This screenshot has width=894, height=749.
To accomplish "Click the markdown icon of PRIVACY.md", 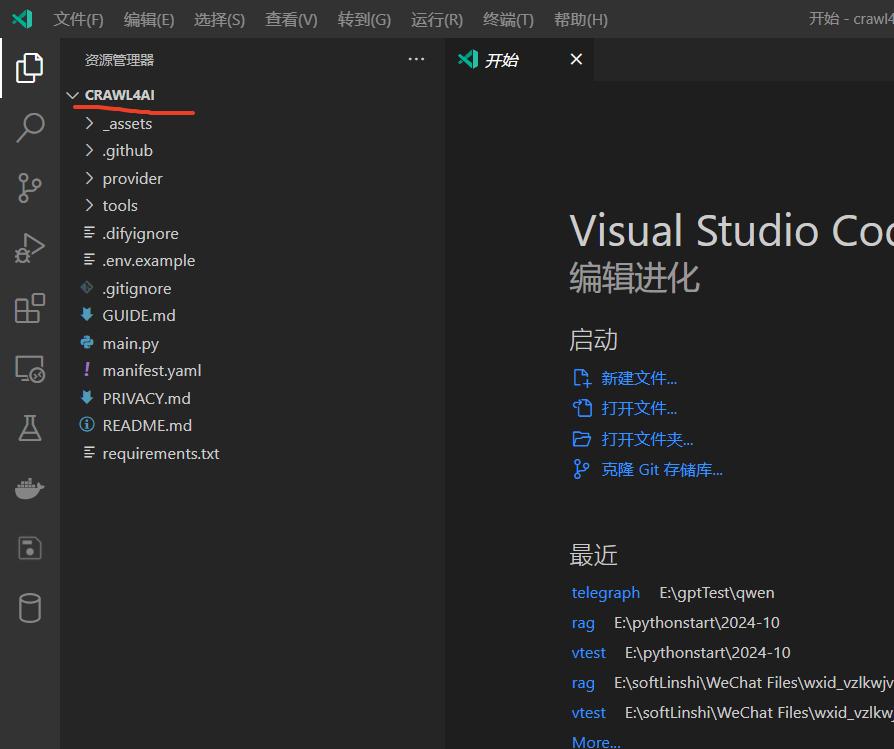I will (x=87, y=397).
